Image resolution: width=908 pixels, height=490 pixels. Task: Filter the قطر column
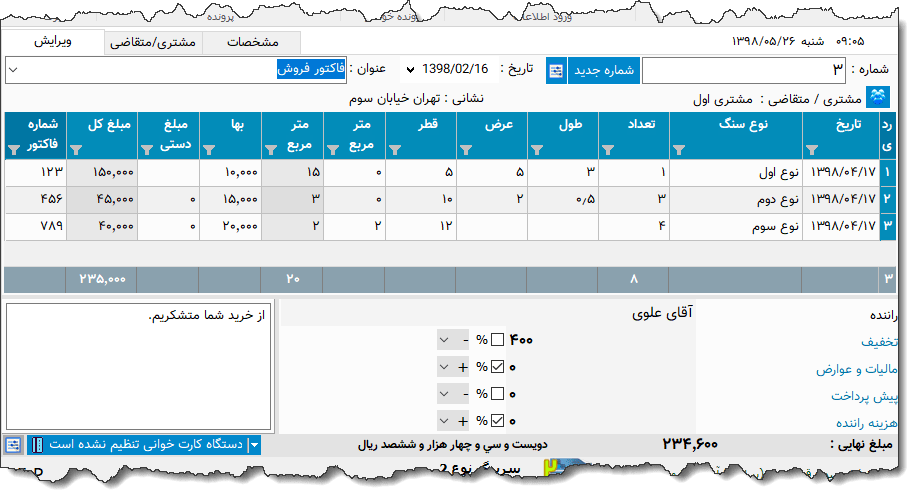coord(395,150)
